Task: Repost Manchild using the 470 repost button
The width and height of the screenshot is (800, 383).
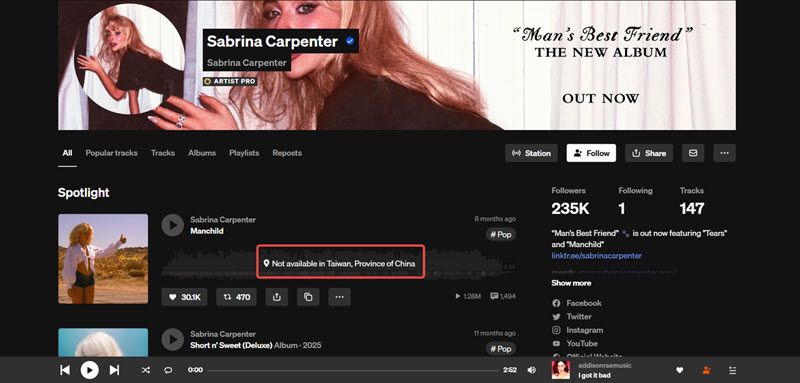Action: pos(236,297)
